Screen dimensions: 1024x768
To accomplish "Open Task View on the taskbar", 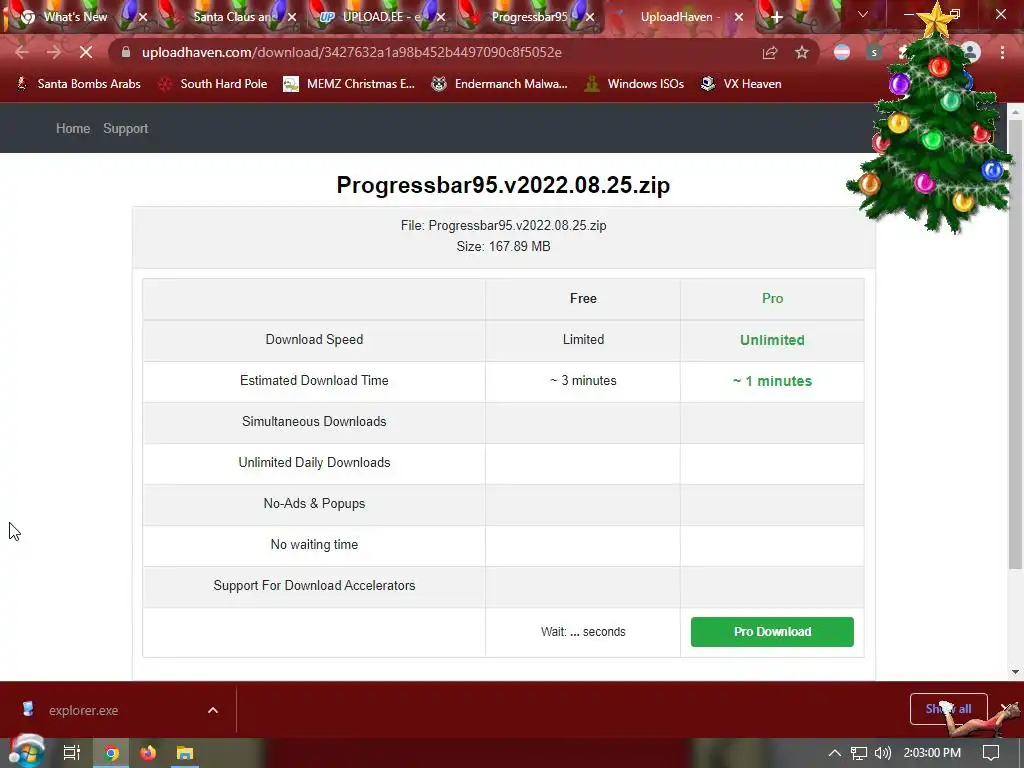I will click(72, 753).
